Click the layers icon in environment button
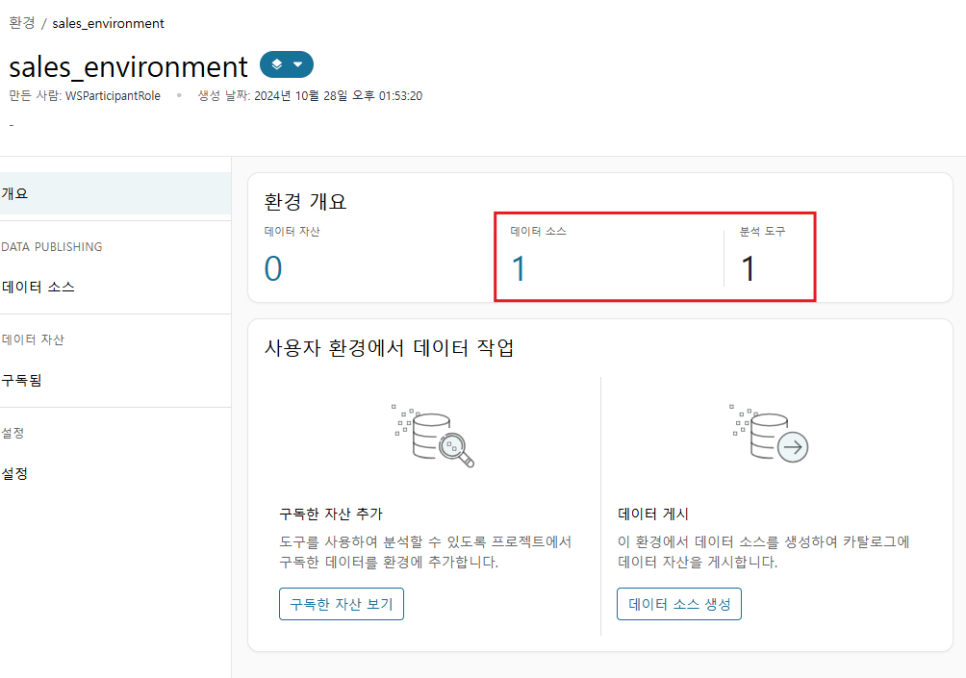 pyautogui.click(x=277, y=64)
